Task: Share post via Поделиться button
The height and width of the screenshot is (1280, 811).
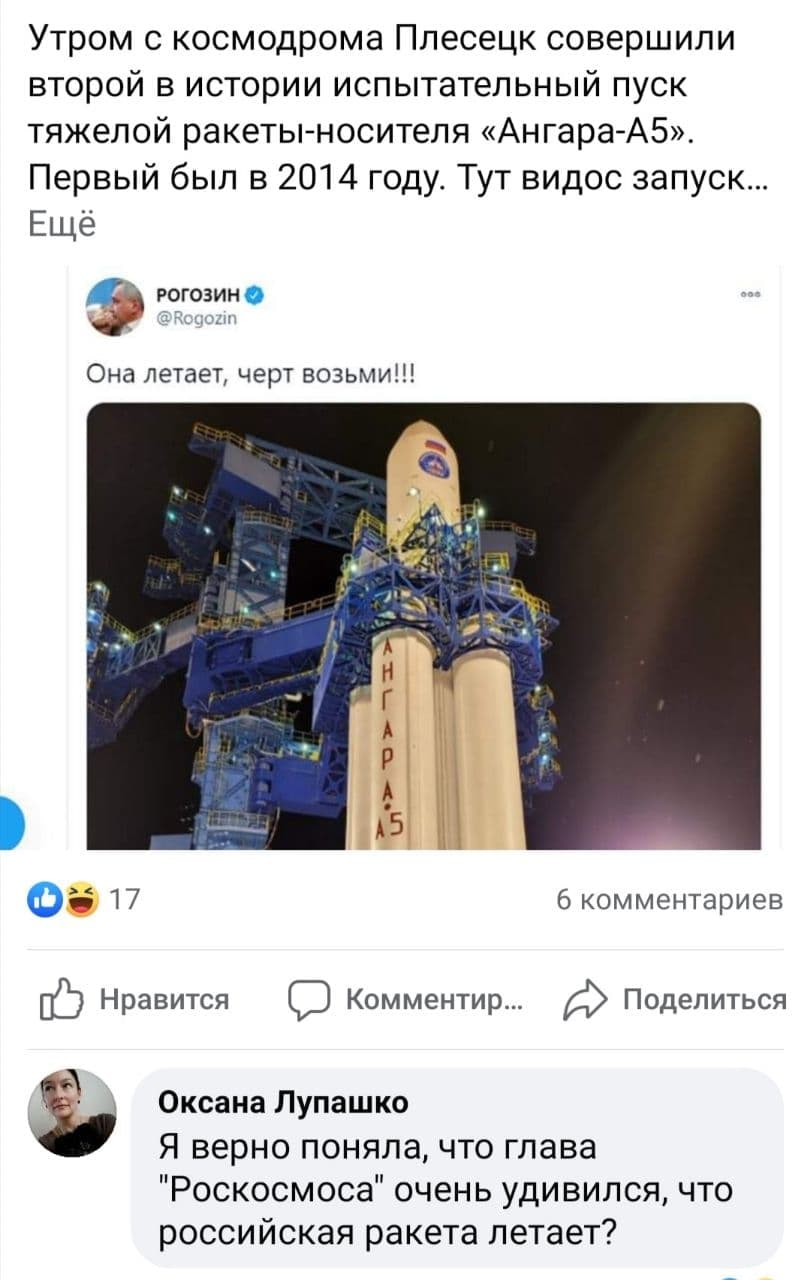Action: pos(676,999)
